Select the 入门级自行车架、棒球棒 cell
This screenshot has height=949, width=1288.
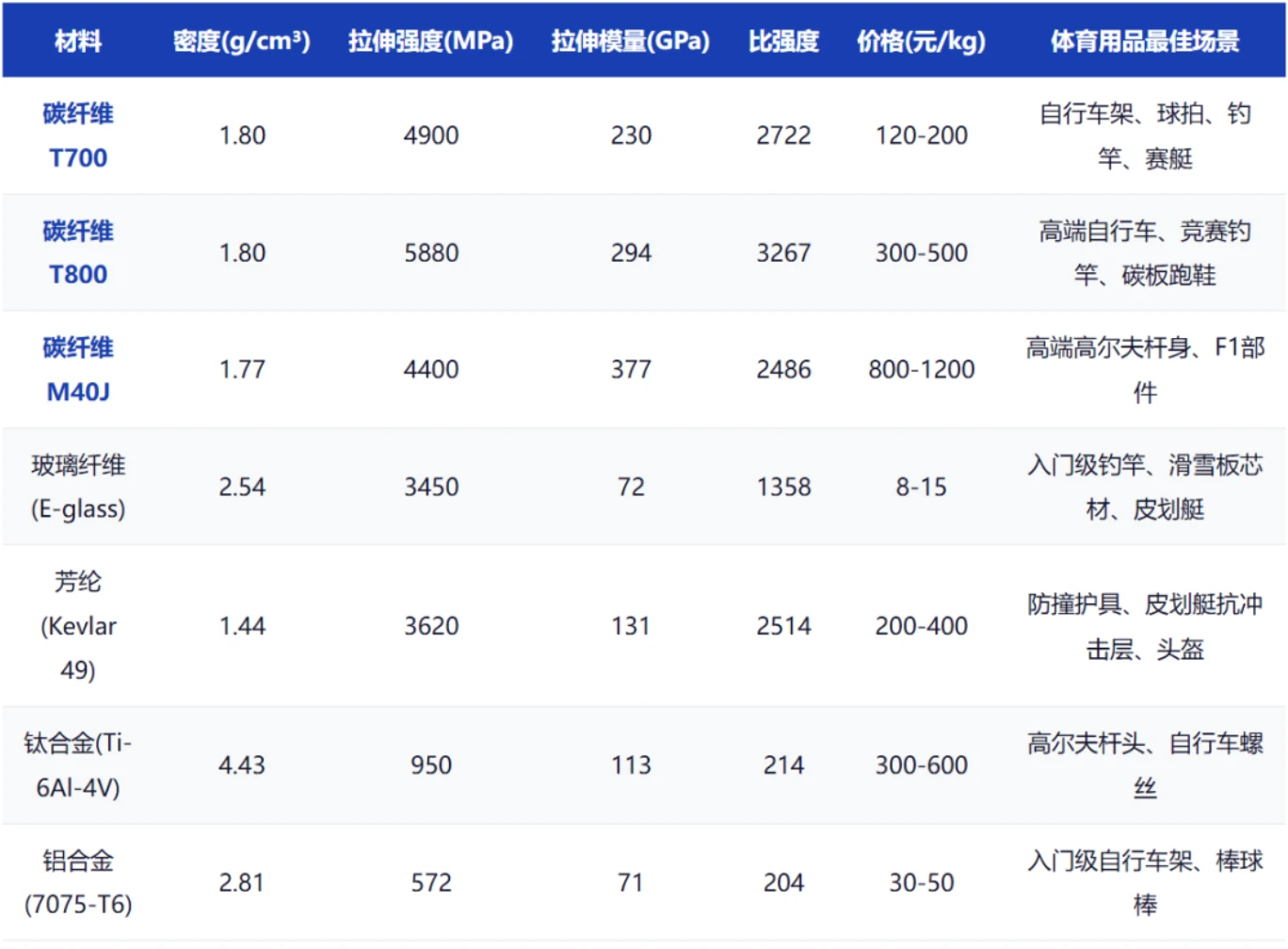(1145, 882)
